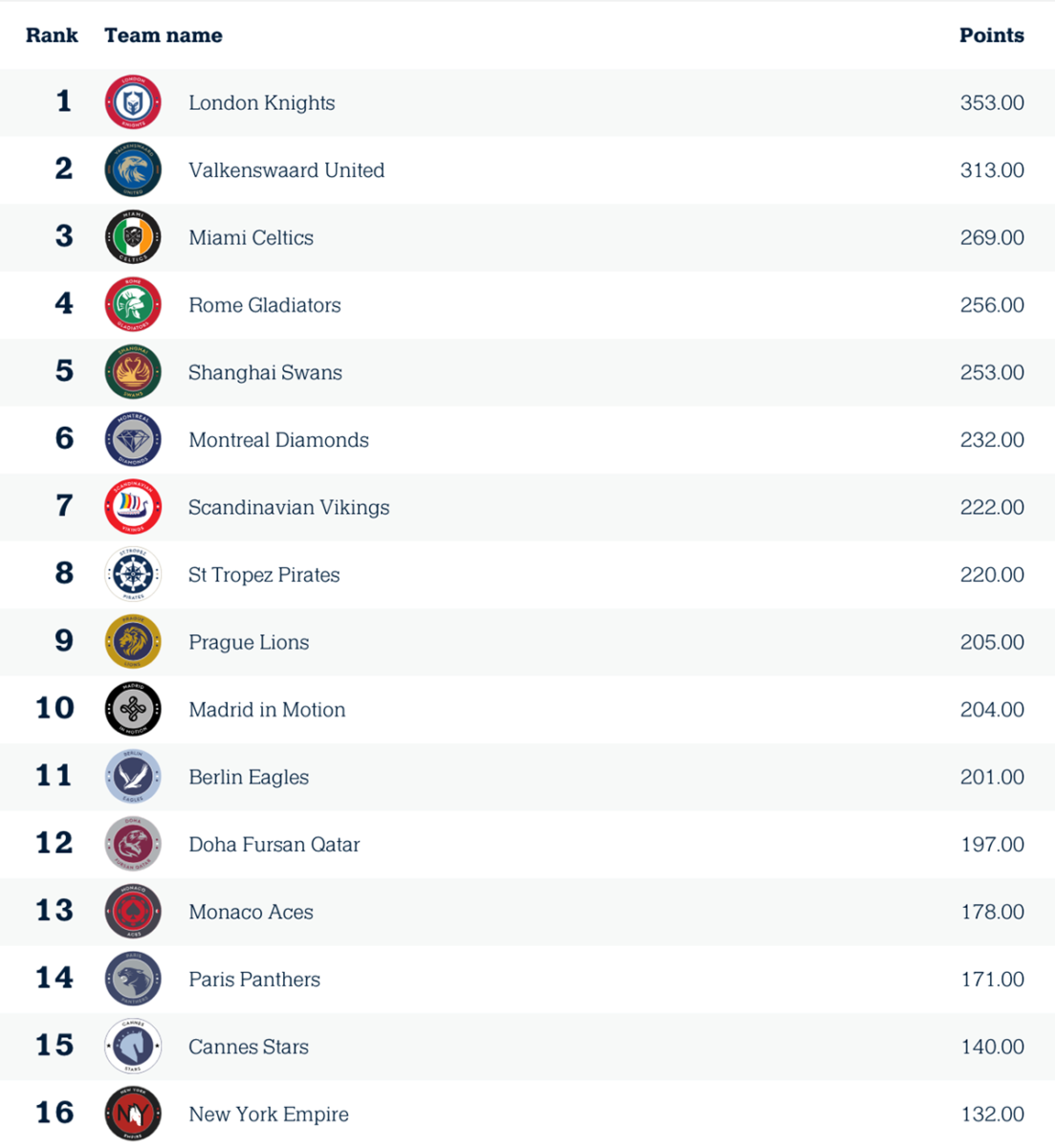Click the Rome Gladiators helmet logo
This screenshot has width=1055, height=1148.
coord(133,305)
